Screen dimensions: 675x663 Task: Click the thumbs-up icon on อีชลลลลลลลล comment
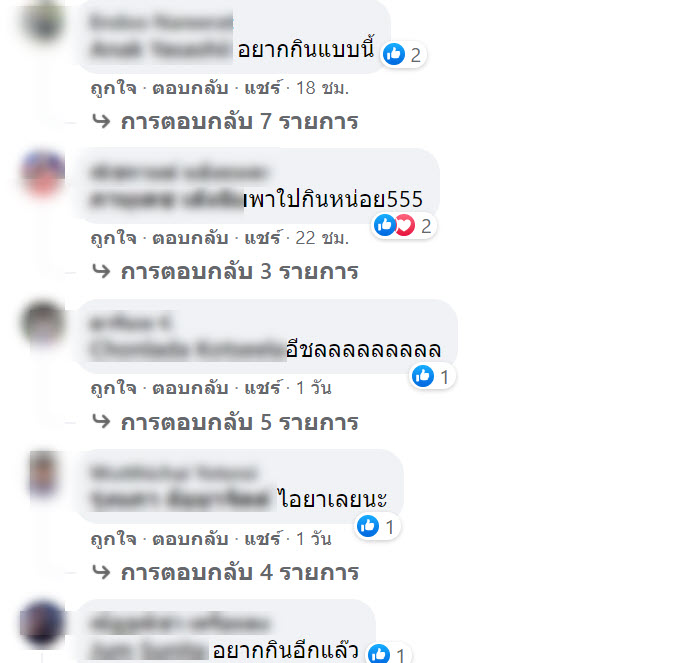click(423, 376)
